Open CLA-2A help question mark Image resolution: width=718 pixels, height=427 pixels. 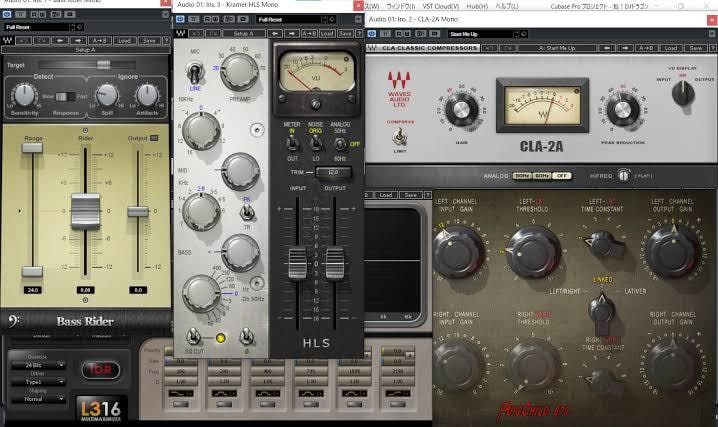point(713,48)
